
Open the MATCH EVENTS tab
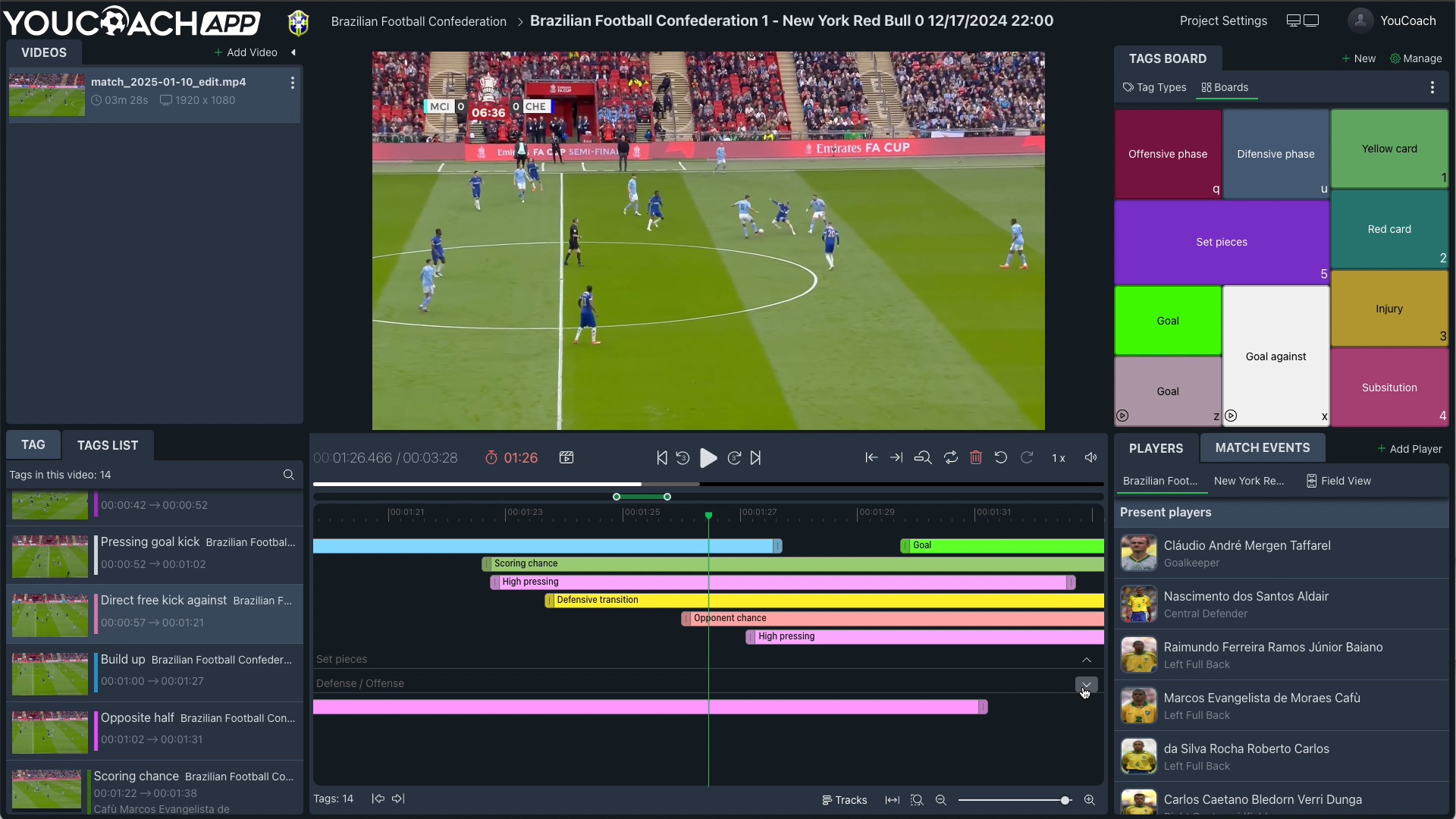[1263, 448]
